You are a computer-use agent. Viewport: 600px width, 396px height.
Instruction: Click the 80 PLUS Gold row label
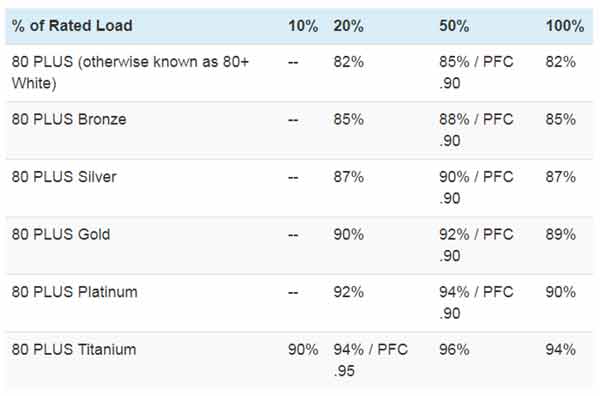pyautogui.click(x=61, y=234)
